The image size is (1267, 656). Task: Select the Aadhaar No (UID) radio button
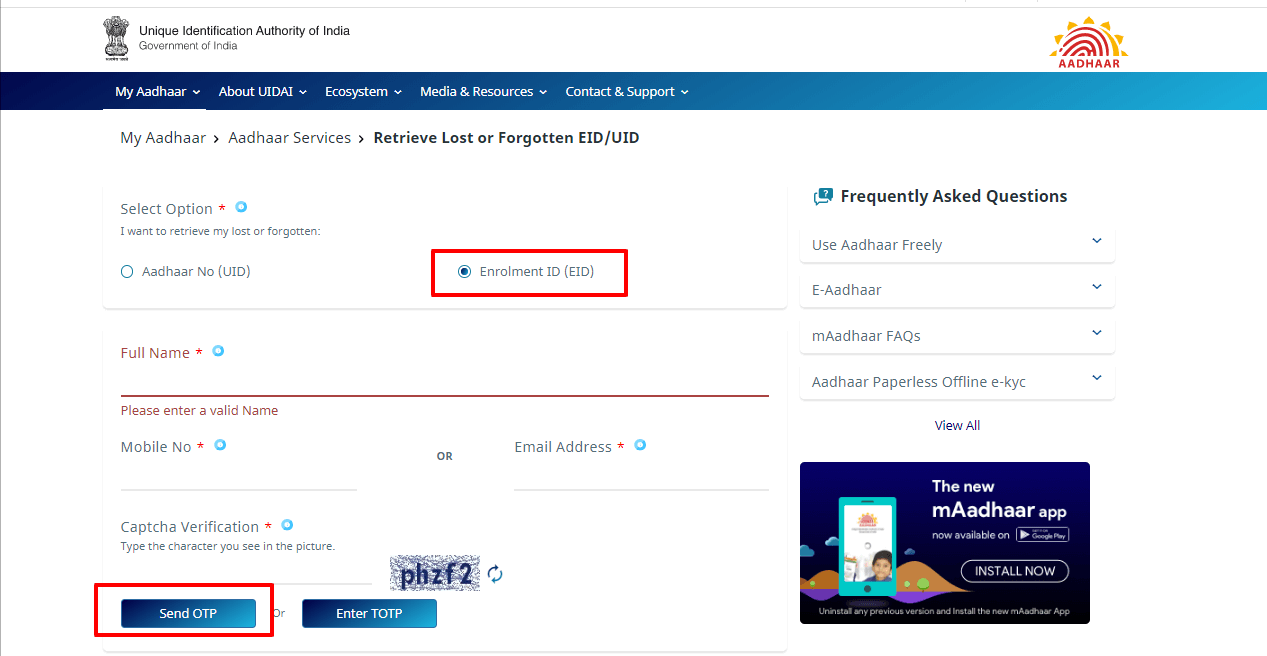click(x=127, y=270)
